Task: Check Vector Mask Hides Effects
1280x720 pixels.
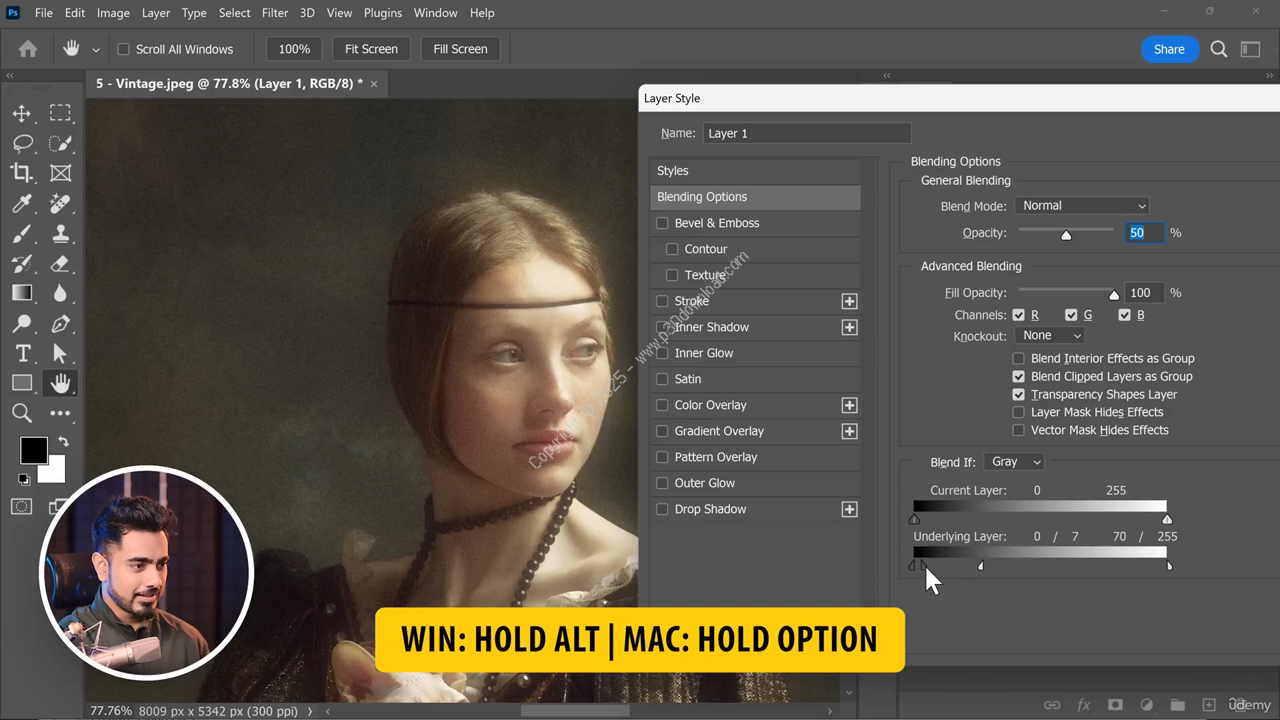Action: pos(1019,430)
